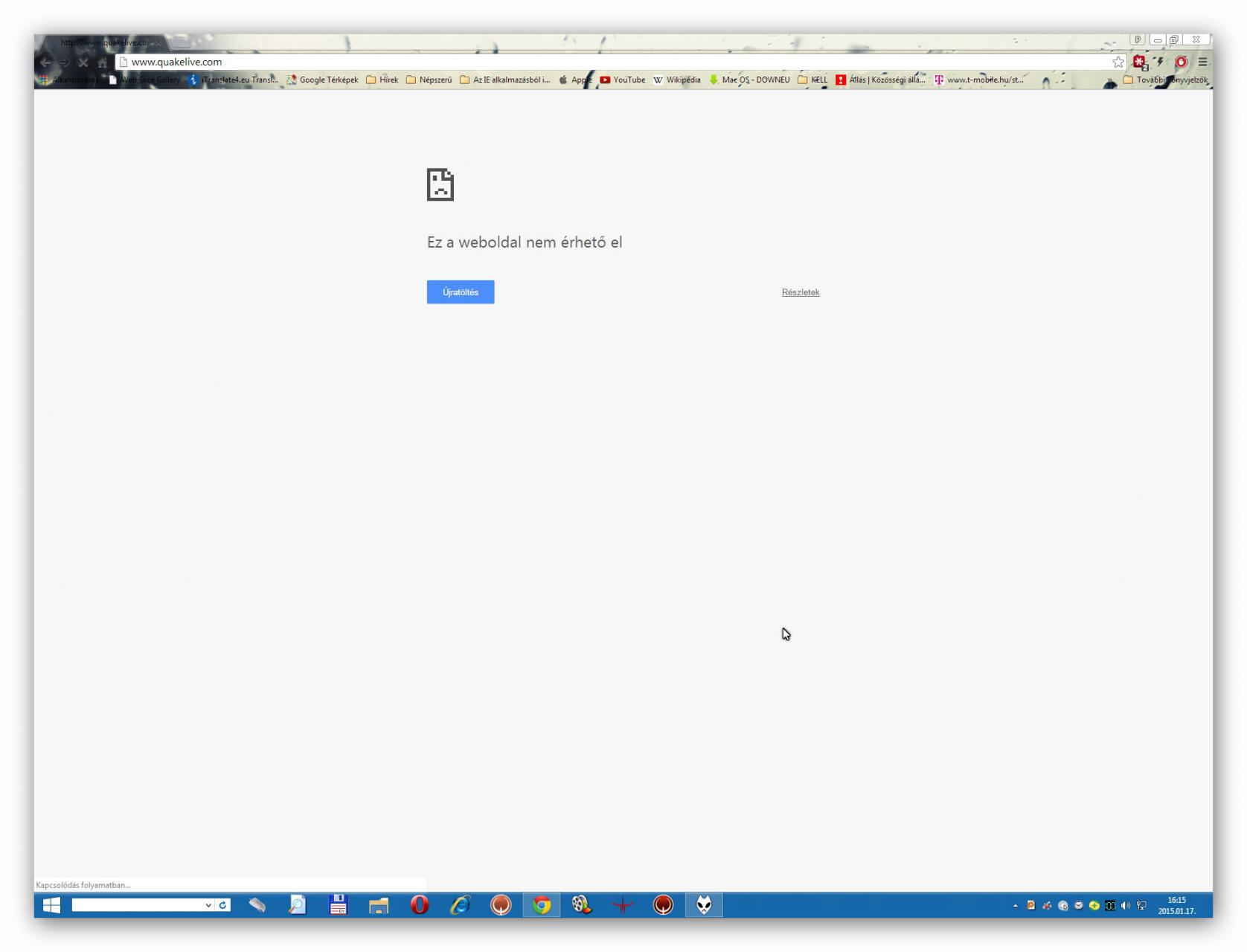
Task: Open the red asterisk extension with badge 2
Action: click(x=1140, y=62)
